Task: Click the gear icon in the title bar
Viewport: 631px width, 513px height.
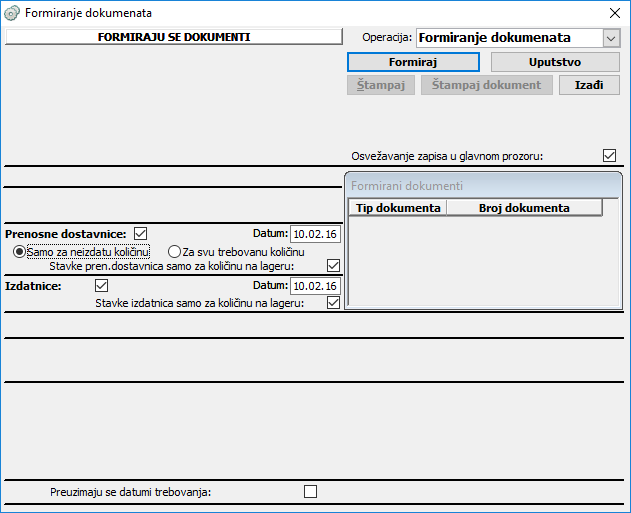Action: (12, 13)
